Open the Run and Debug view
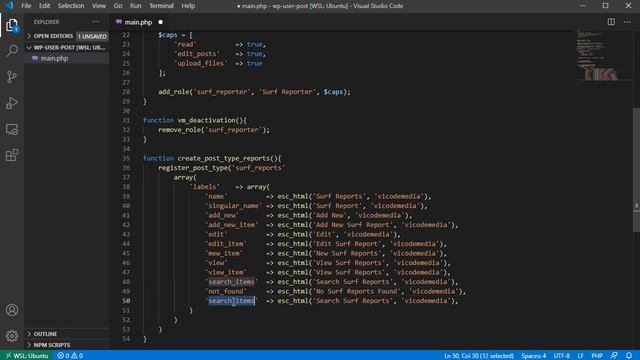This screenshot has height=360, width=640. (x=12, y=103)
